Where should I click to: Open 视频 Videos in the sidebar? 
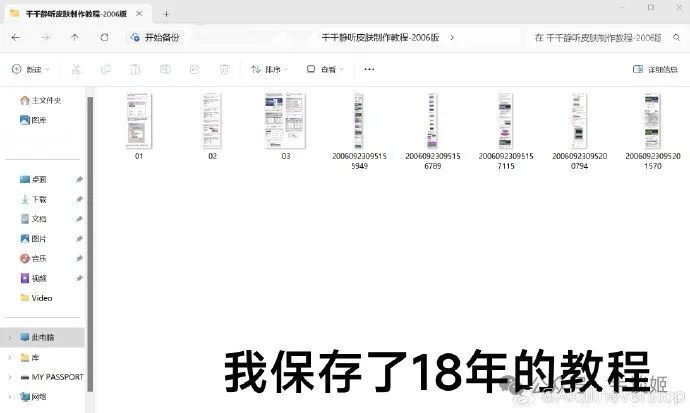pyautogui.click(x=33, y=278)
